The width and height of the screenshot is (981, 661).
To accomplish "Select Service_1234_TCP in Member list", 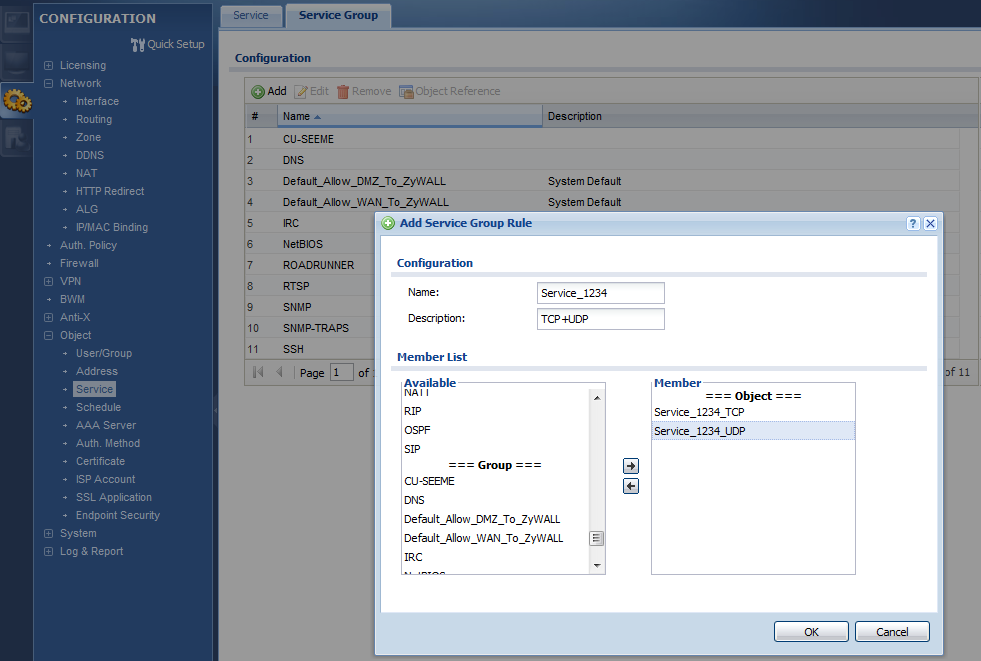I will [753, 412].
